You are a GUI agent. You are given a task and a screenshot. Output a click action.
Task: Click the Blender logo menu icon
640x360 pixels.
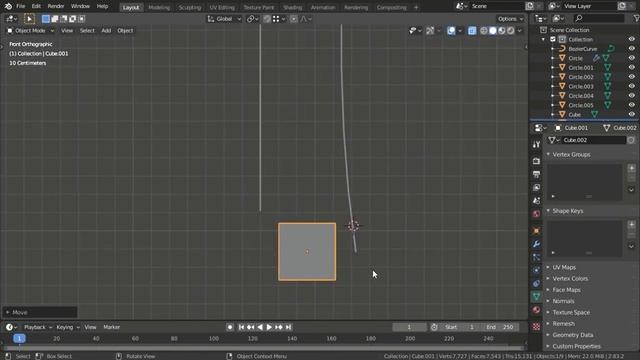[x=8, y=6]
